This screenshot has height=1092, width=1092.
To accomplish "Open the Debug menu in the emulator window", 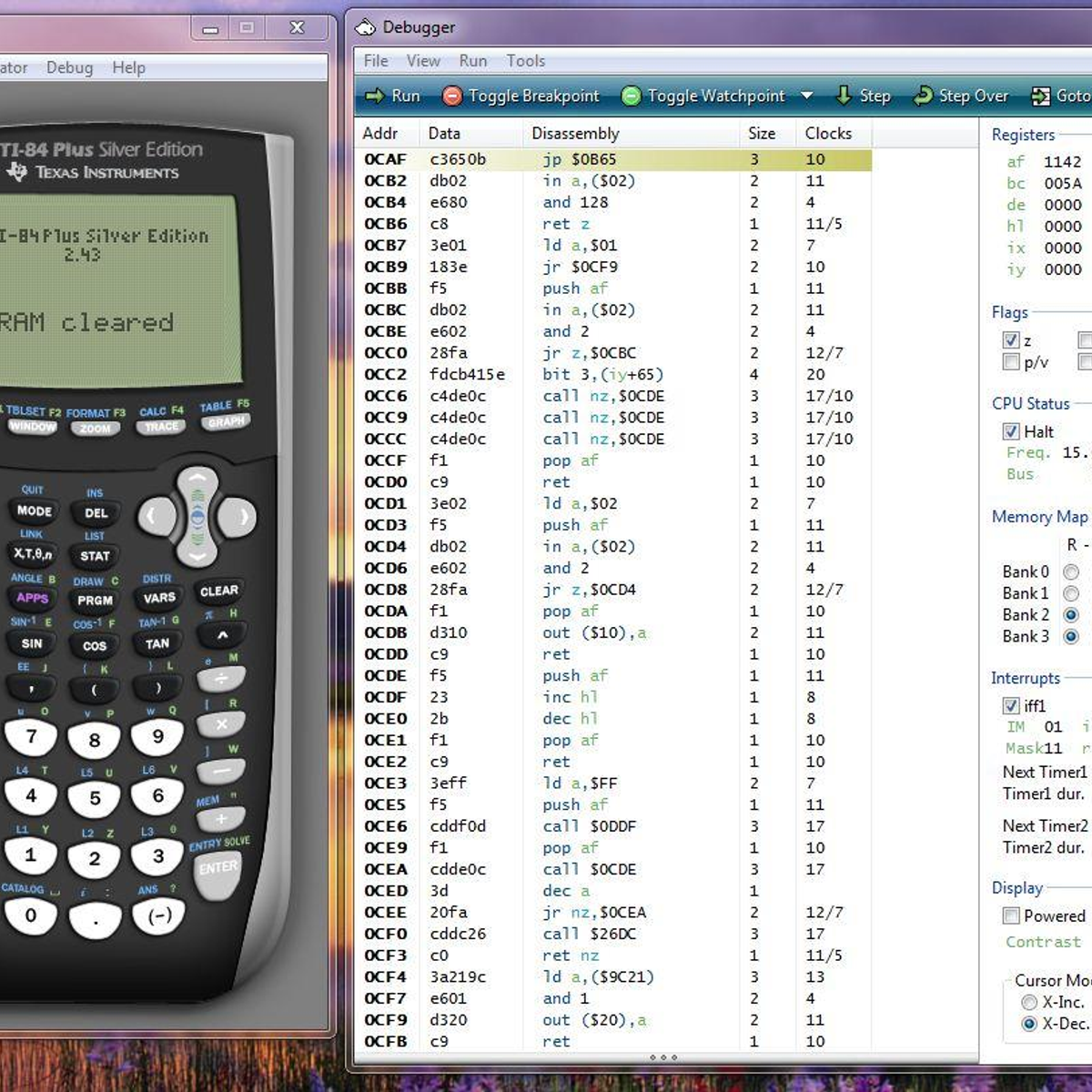I will click(69, 67).
